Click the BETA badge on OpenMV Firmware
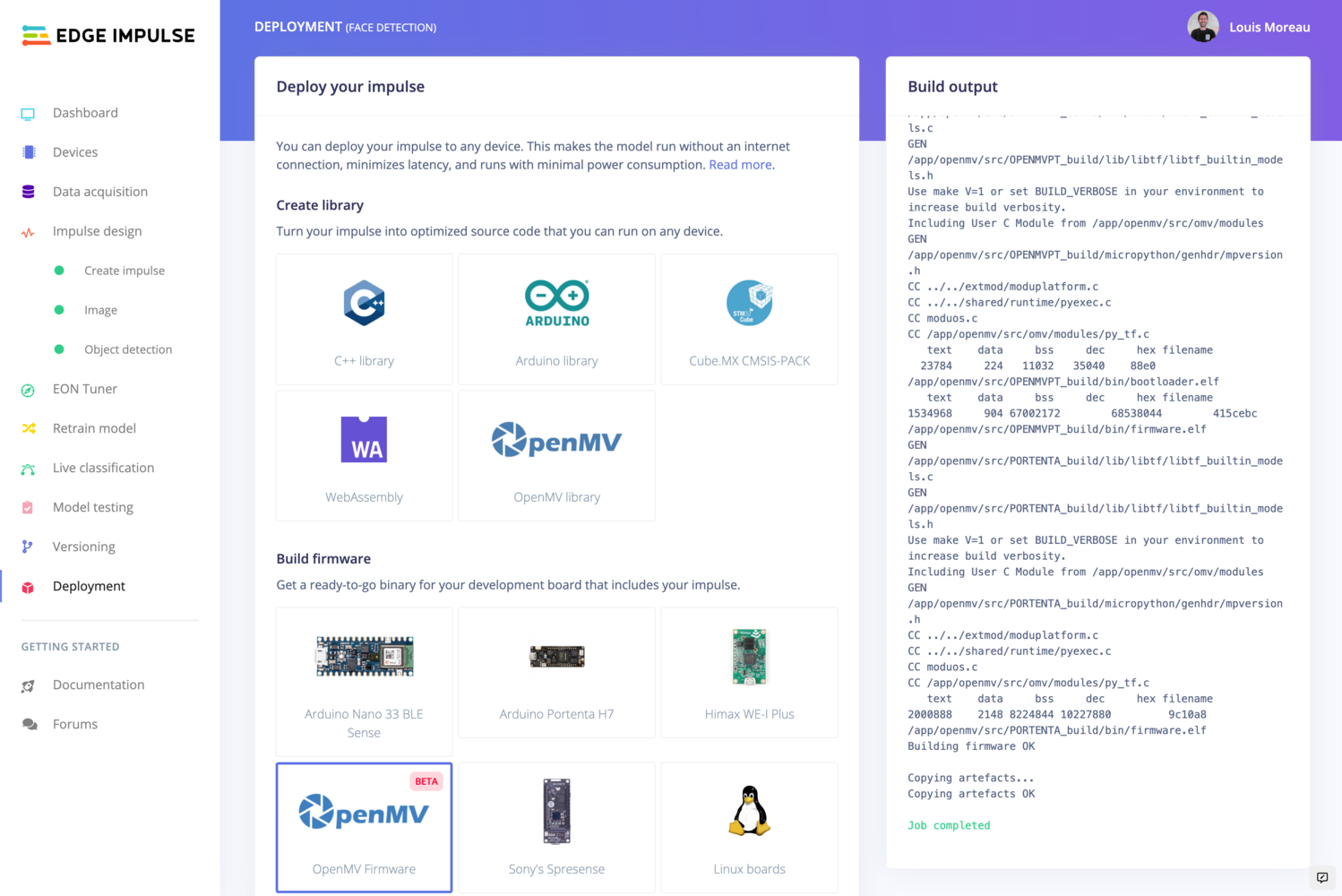1342x896 pixels. point(426,781)
